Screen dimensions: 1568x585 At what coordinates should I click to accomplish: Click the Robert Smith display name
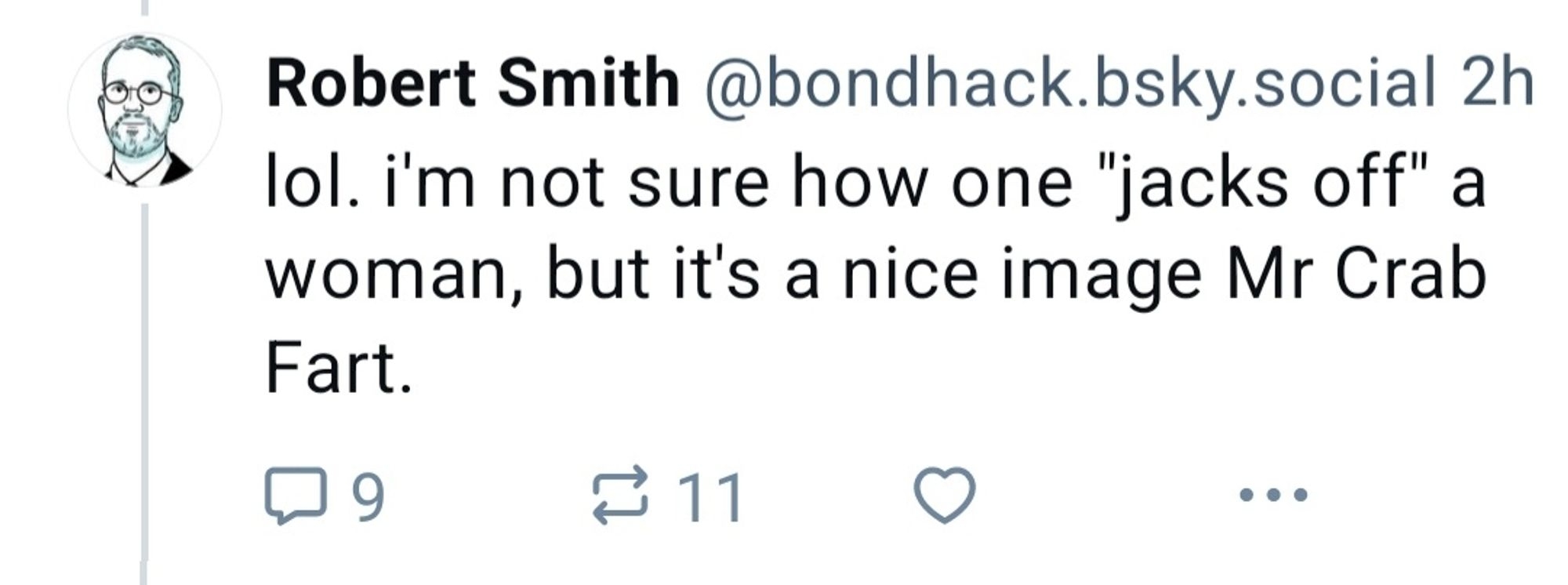(472, 83)
